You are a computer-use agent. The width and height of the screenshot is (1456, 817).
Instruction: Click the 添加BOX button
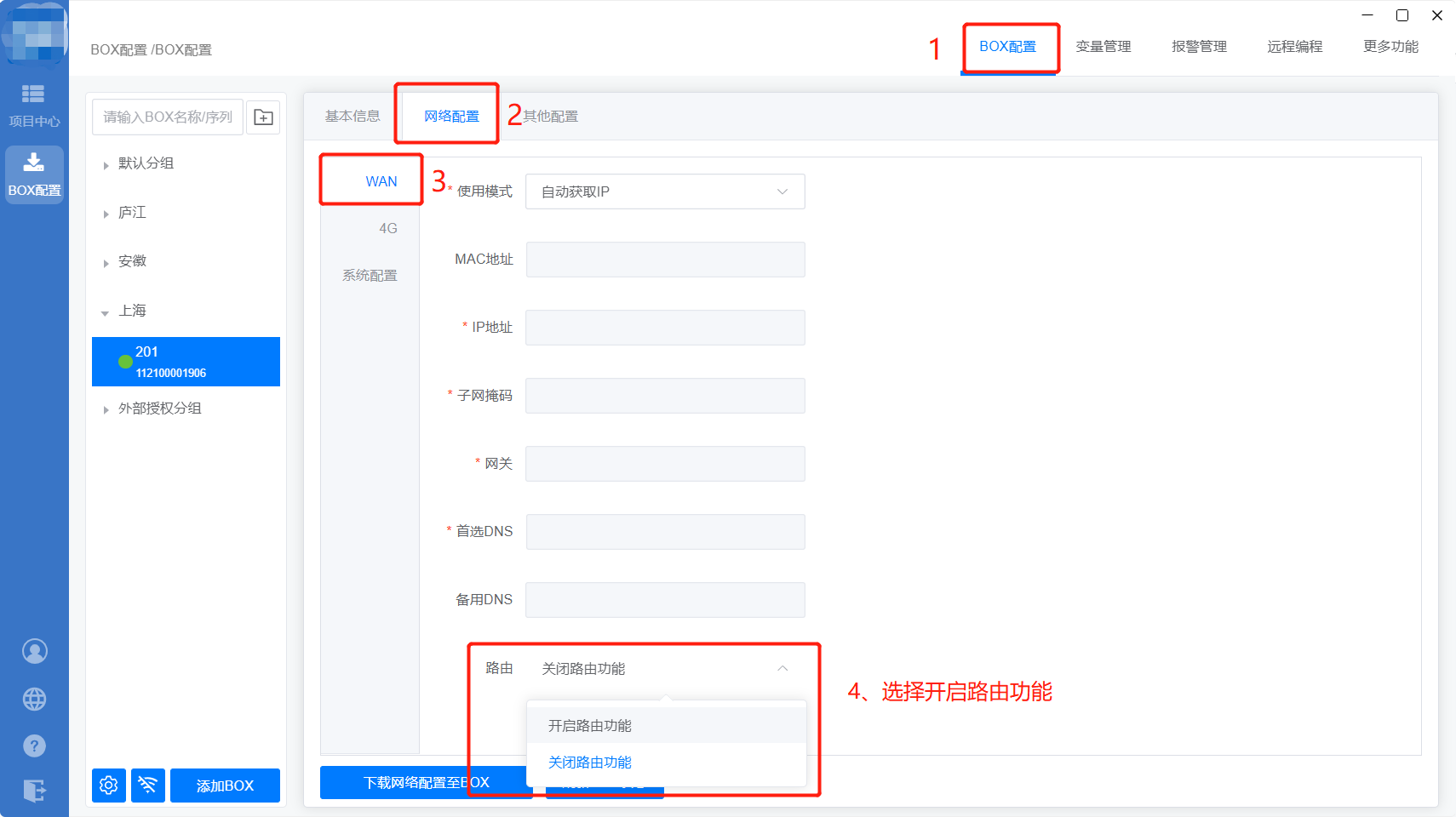(x=225, y=786)
